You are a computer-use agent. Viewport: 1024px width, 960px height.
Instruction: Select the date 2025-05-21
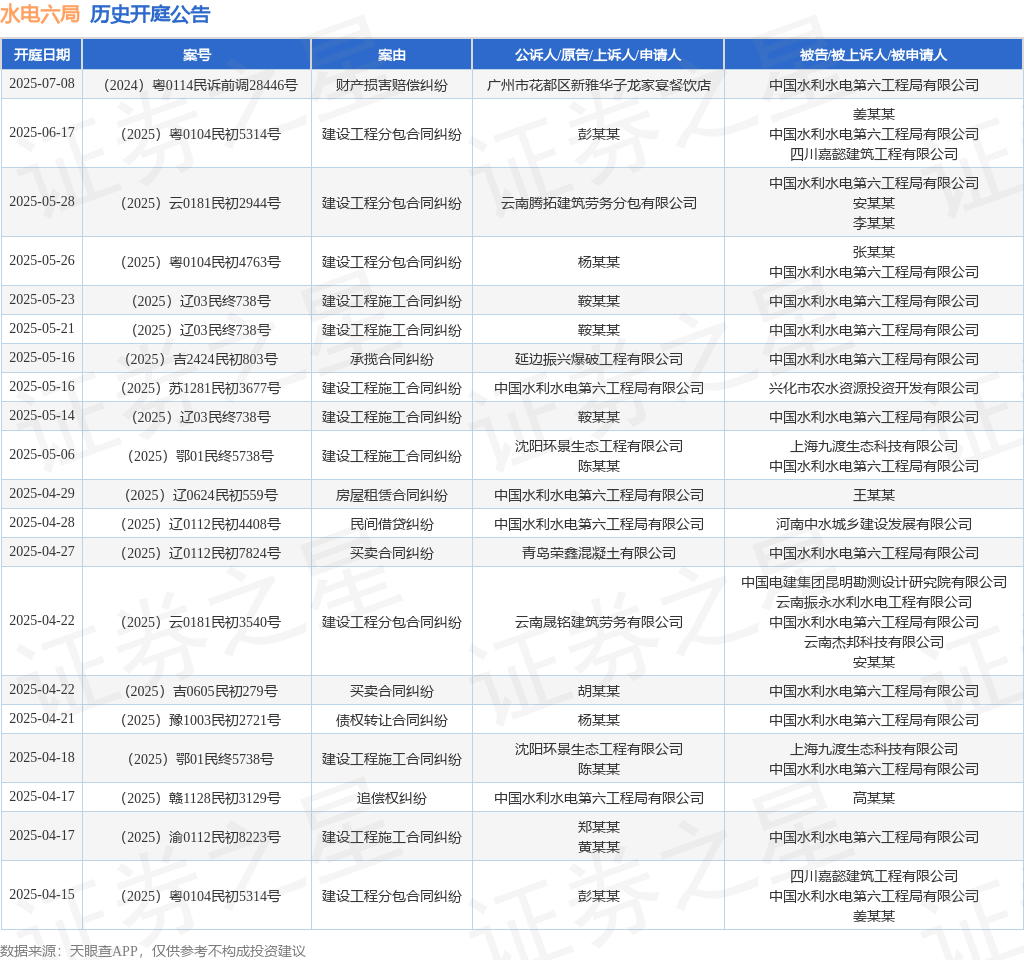[42, 328]
